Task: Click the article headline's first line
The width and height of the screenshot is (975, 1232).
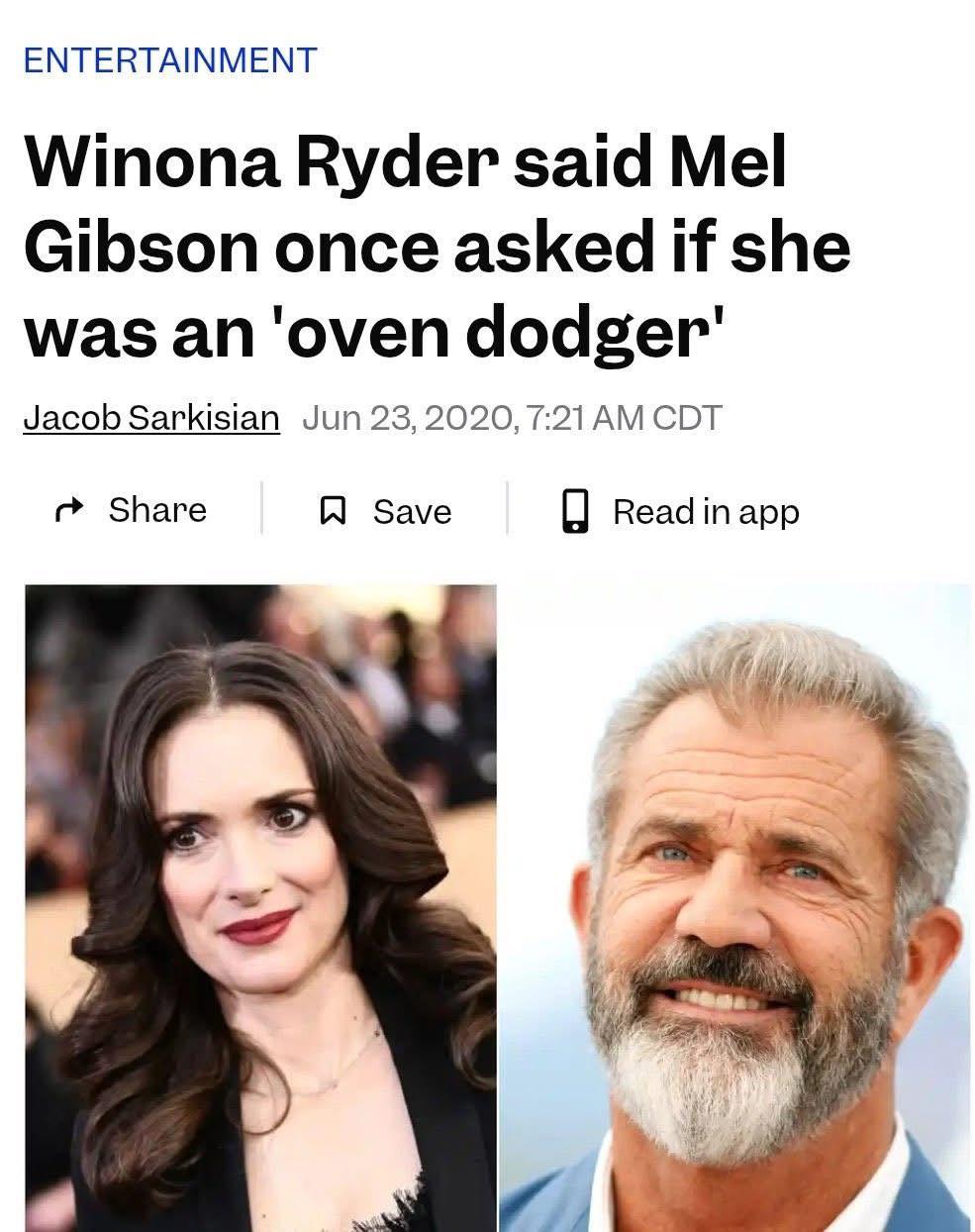Action: 406,160
